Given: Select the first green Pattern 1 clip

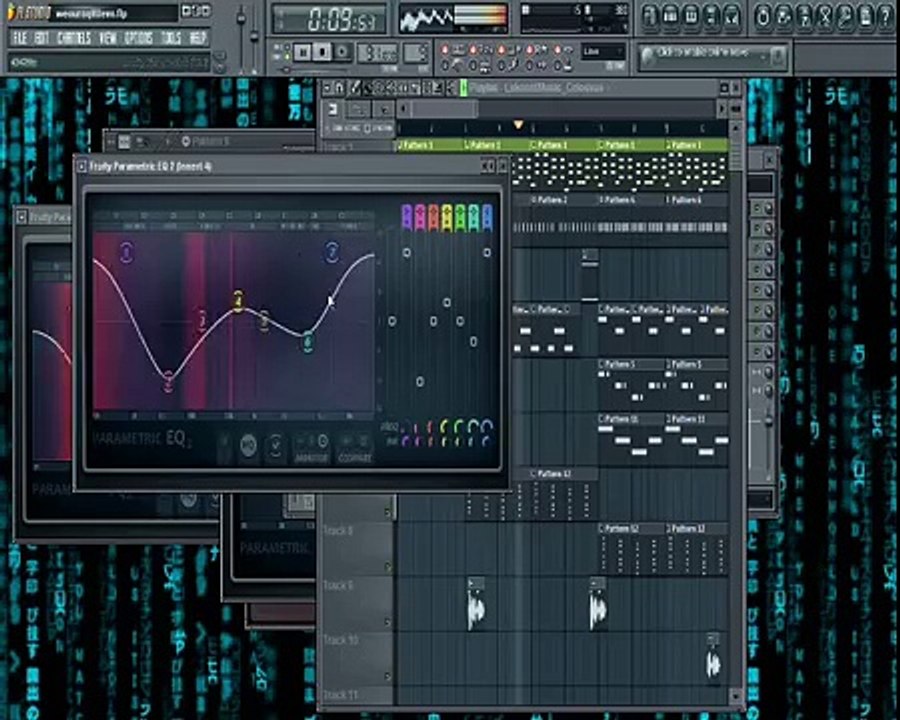Looking at the screenshot, I should coord(430,146).
